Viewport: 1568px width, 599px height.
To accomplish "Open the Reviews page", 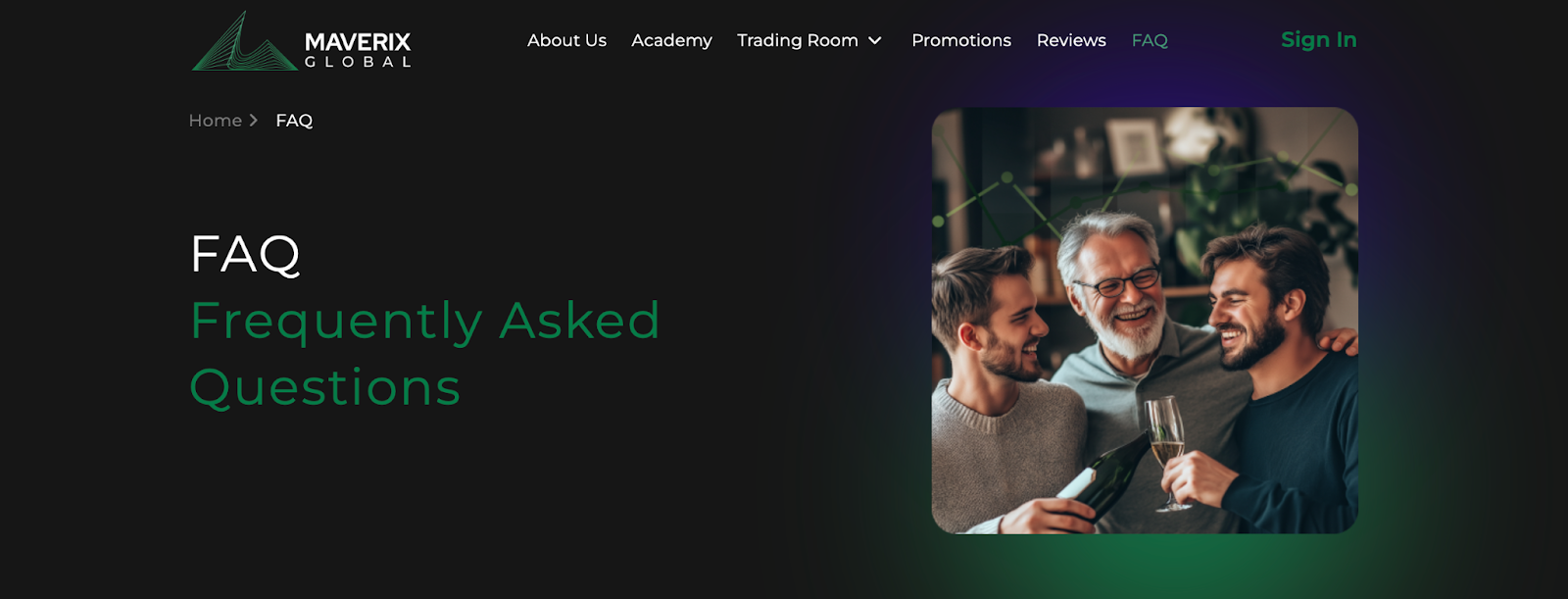I will point(1071,40).
